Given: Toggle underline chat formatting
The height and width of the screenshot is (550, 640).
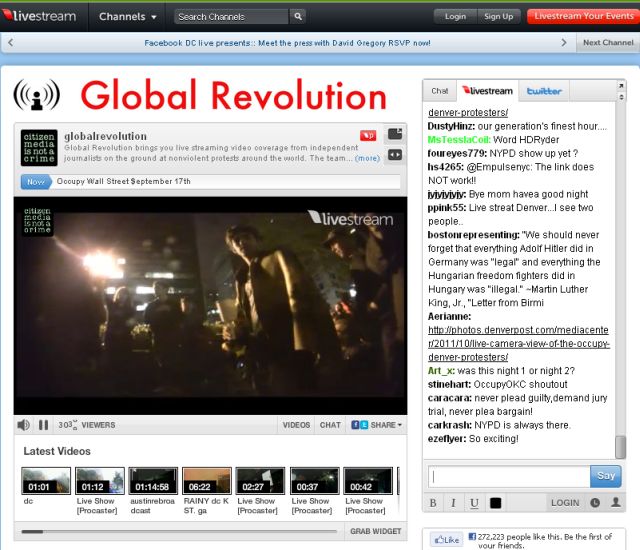Looking at the screenshot, I should point(474,503).
